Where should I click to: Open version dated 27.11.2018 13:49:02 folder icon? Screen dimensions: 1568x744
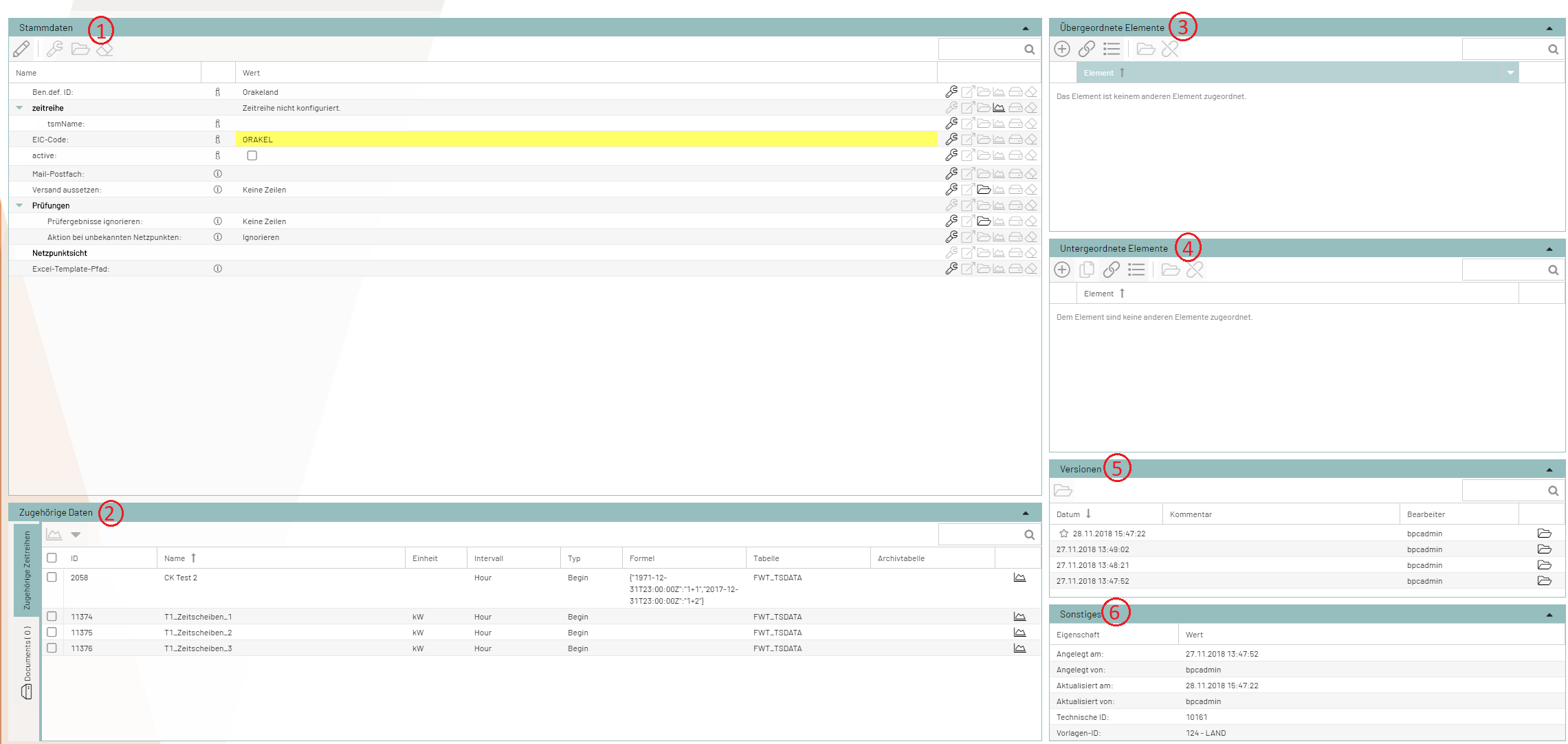click(1545, 549)
